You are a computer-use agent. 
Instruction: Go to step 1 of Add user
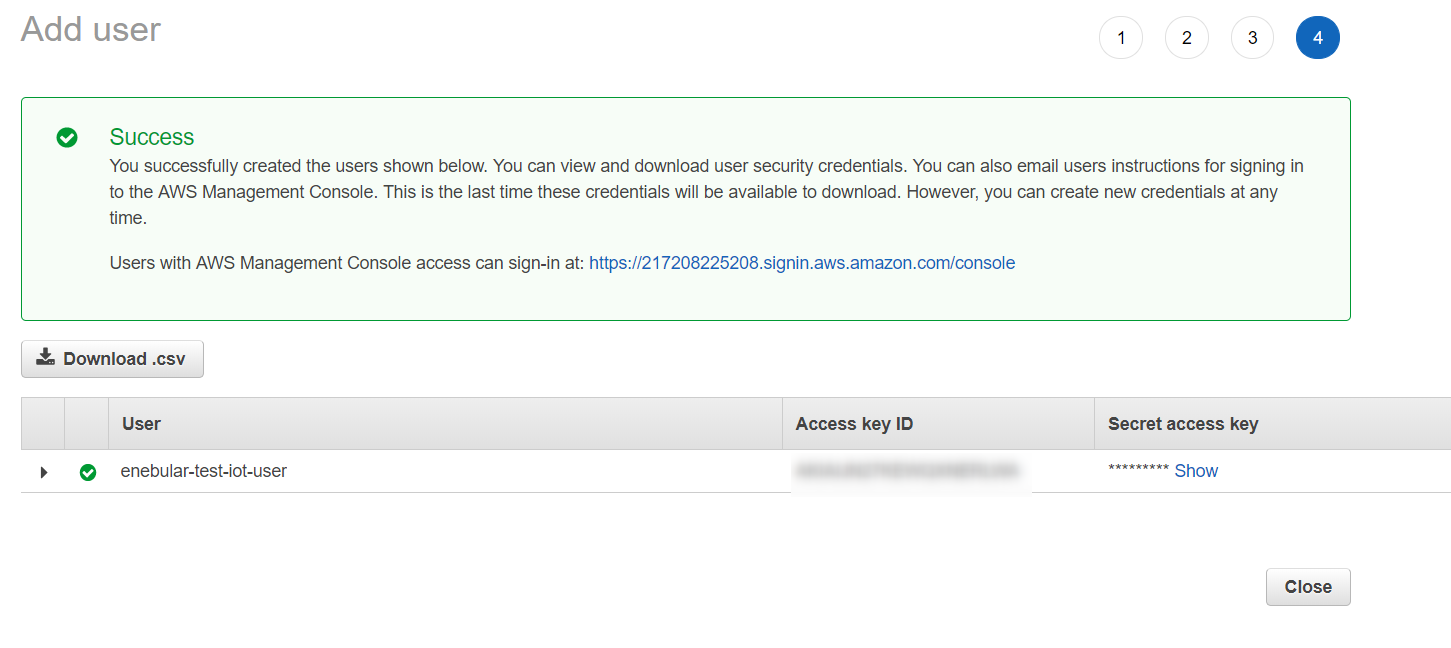1121,38
